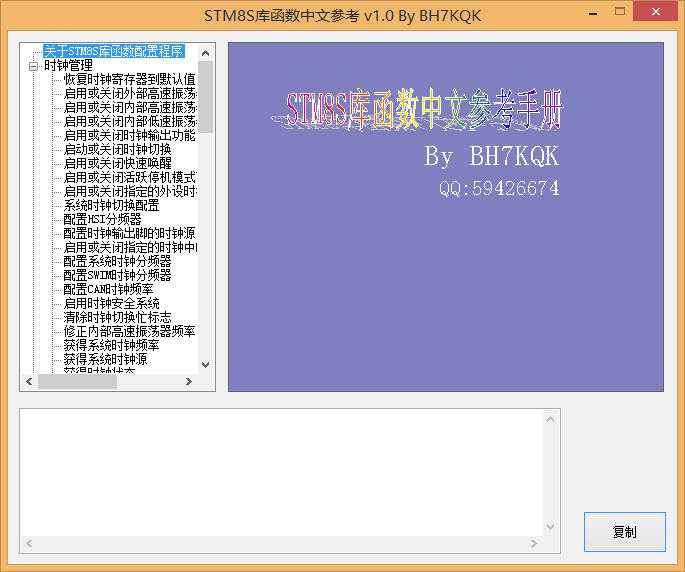Image resolution: width=685 pixels, height=572 pixels.
Task: Click tree horizontal scrollbar thumb
Action: (77, 381)
